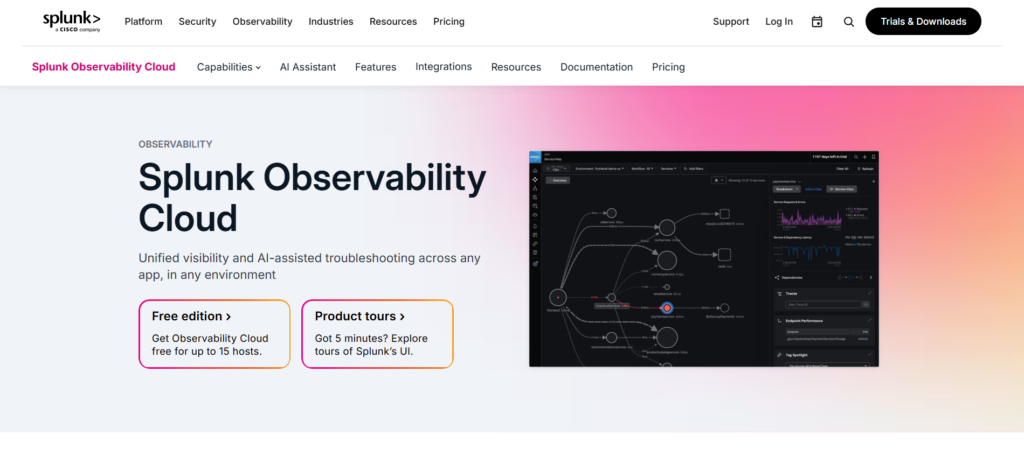Click the OBSERVABILITY label text

(x=175, y=144)
